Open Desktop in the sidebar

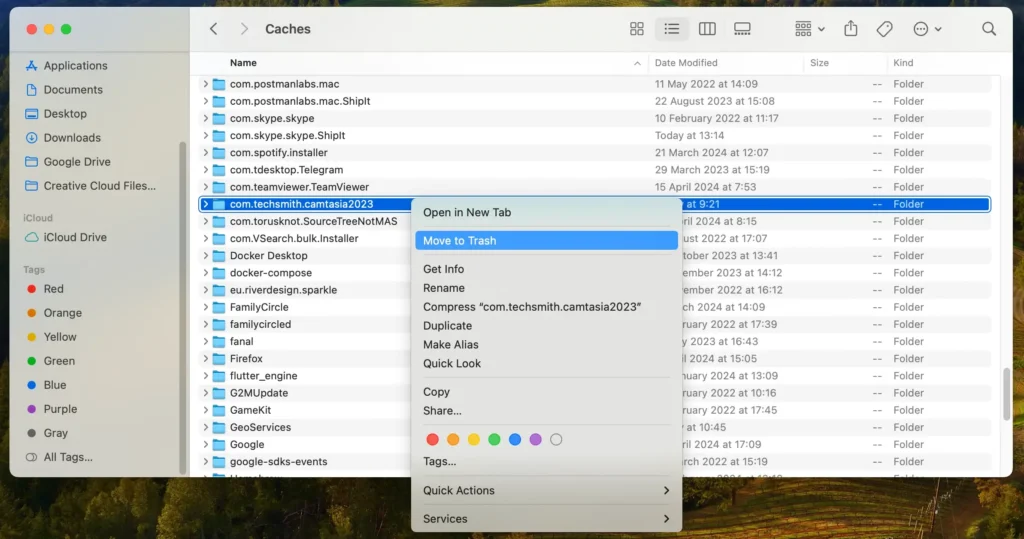[56, 114]
